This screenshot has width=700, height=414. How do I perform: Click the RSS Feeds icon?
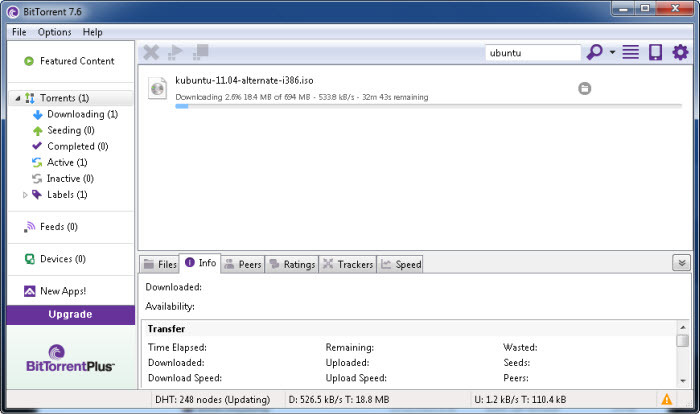click(x=29, y=227)
